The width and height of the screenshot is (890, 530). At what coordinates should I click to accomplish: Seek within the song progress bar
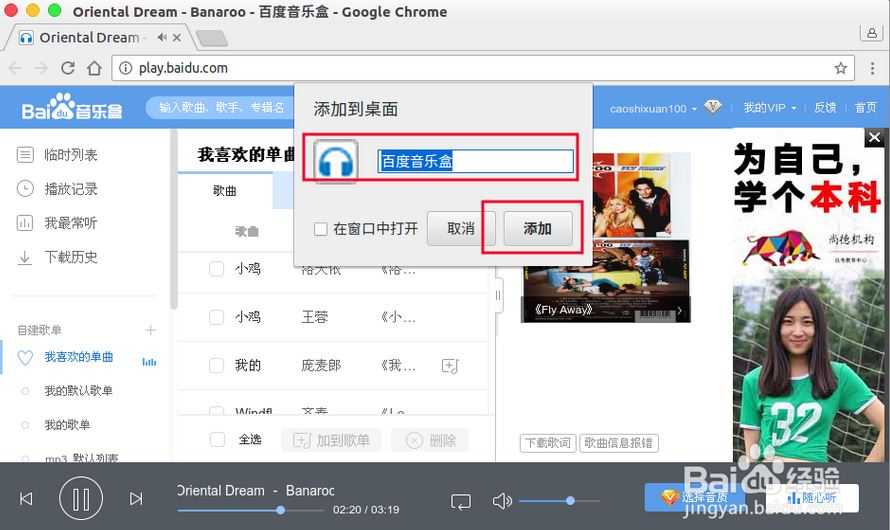tap(250, 510)
